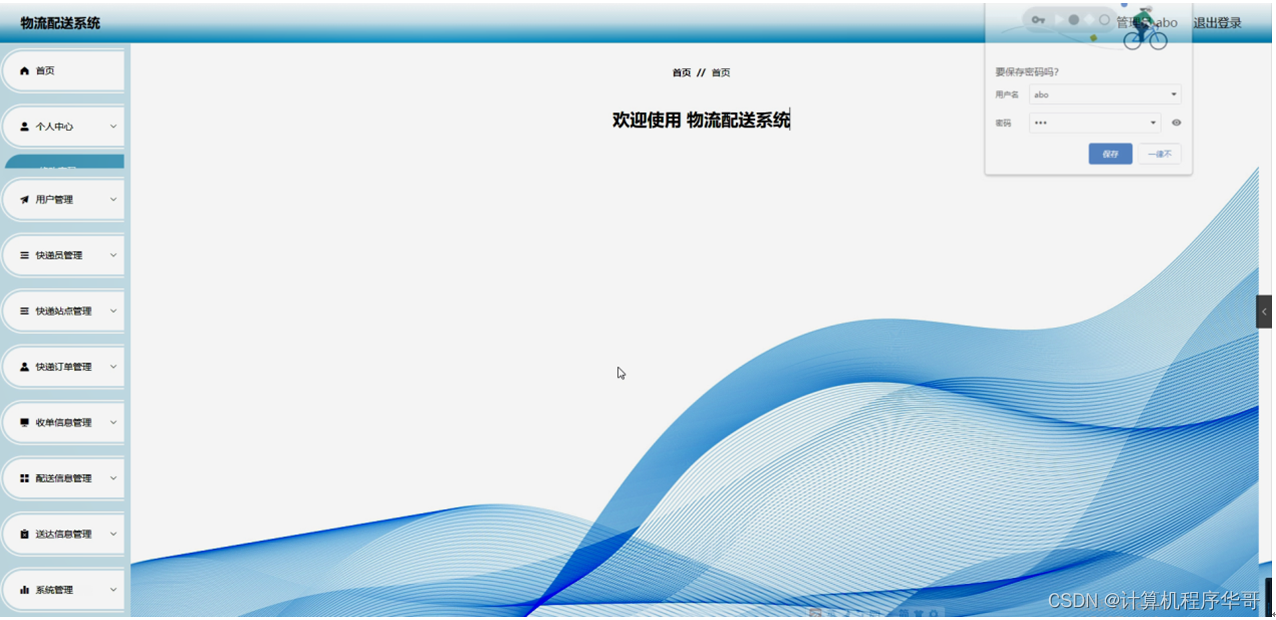Image resolution: width=1276 pixels, height=620 pixels.
Task: Open the 密码 dropdown arrow
Action: 1153,123
